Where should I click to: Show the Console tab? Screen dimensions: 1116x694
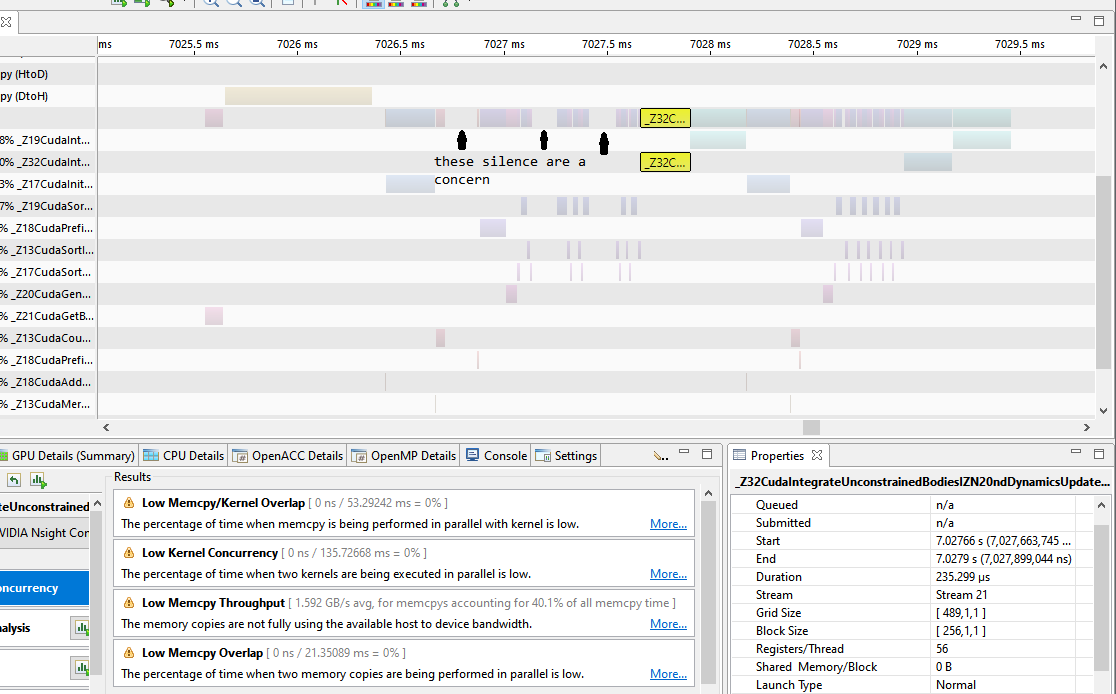[x=496, y=456]
